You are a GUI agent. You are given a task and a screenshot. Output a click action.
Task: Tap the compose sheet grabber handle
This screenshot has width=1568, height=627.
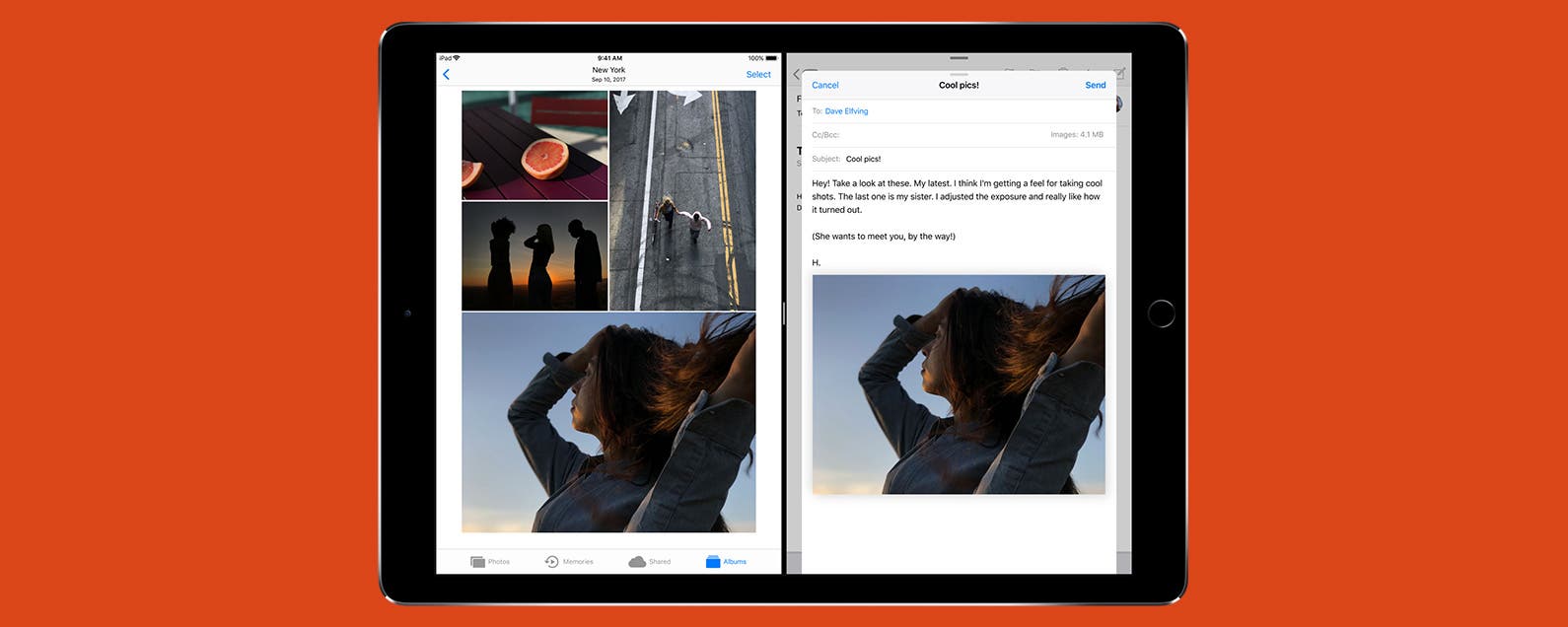[x=959, y=75]
